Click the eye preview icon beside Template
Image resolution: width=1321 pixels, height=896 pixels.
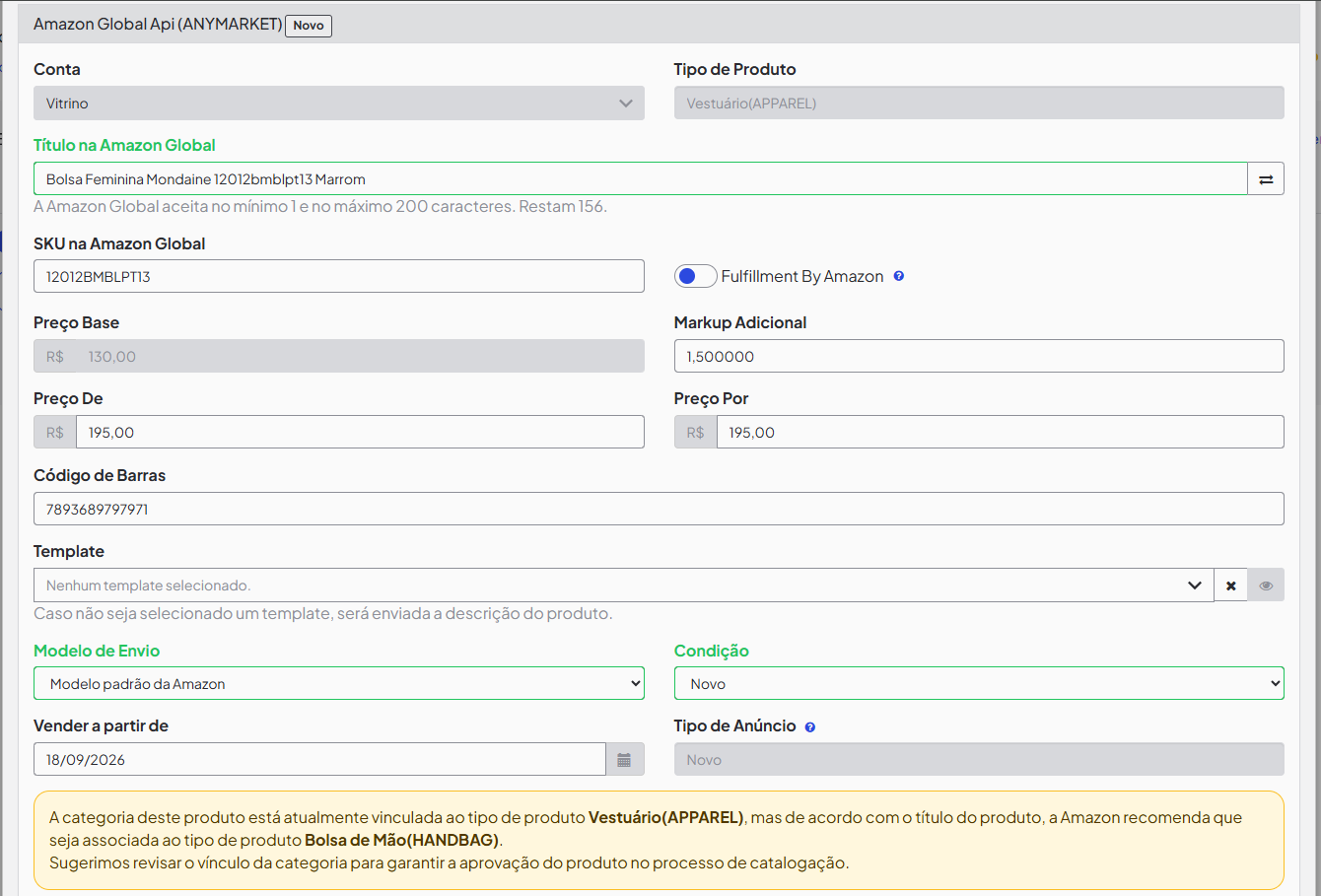[x=1266, y=586]
